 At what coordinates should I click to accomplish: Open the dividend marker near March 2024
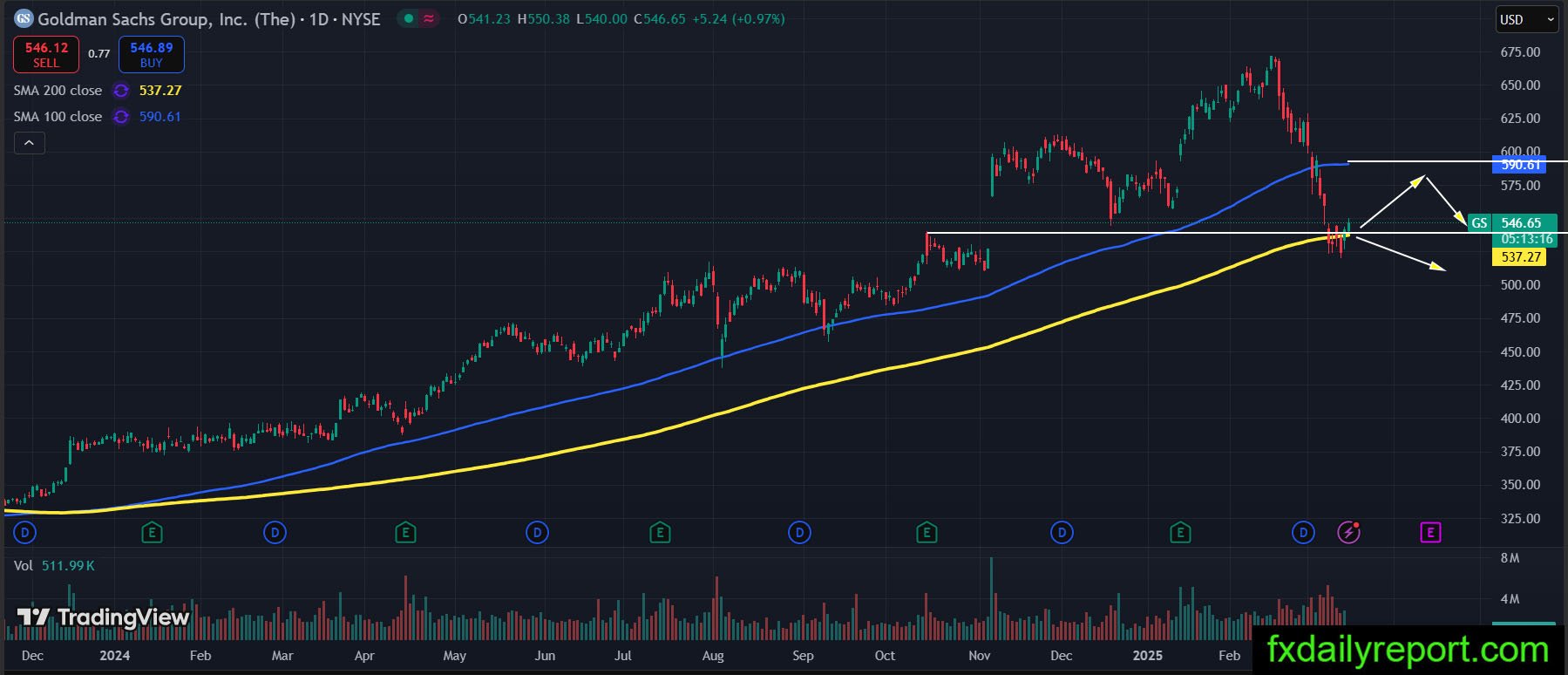(x=275, y=532)
